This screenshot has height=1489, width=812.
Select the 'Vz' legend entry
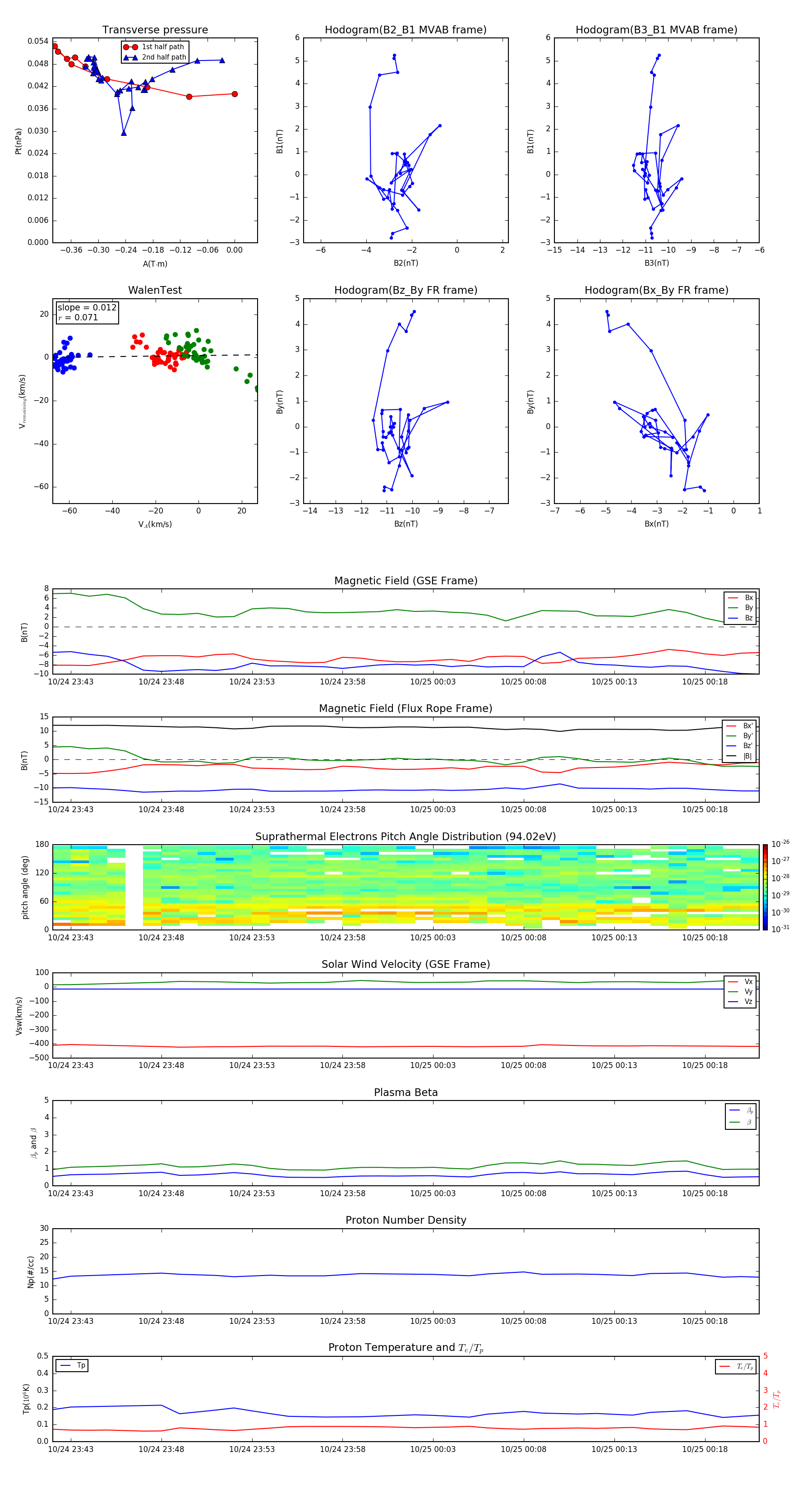(x=740, y=1002)
